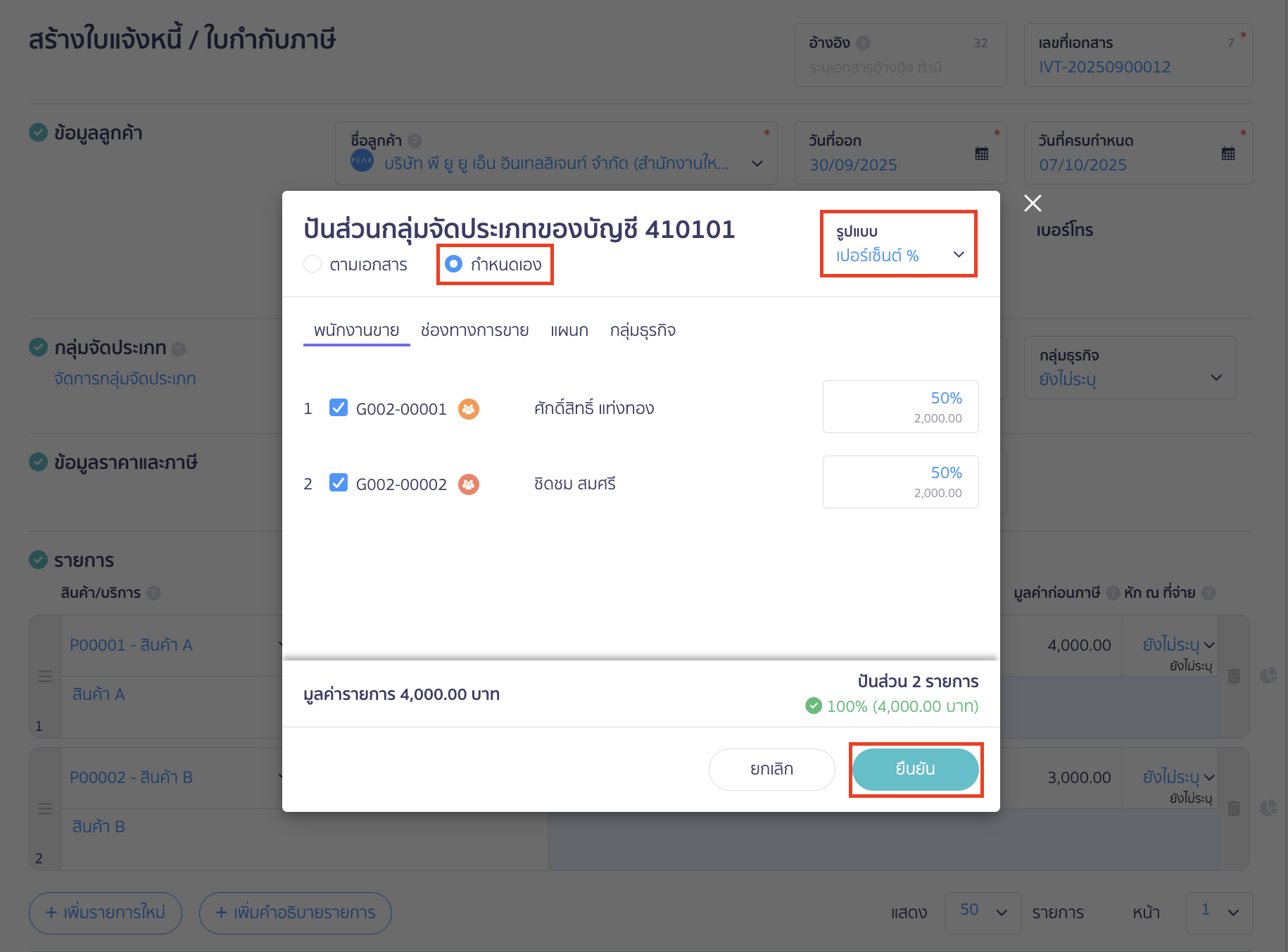Viewport: 1288px width, 952px height.
Task: Switch to the แผนก tab
Action: (569, 330)
